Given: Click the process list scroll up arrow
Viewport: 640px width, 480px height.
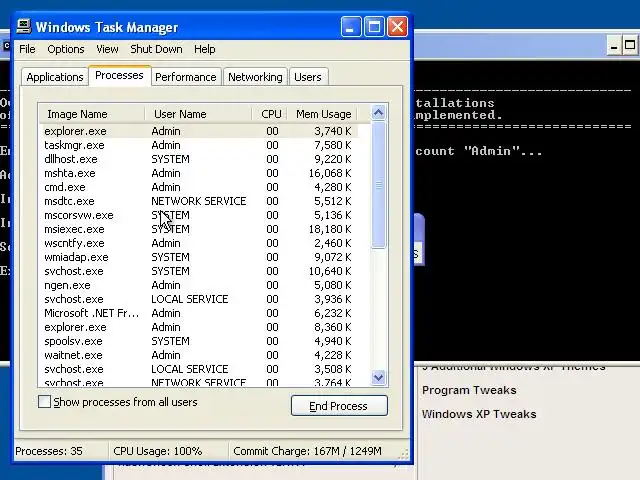Looking at the screenshot, I should coord(378,113).
